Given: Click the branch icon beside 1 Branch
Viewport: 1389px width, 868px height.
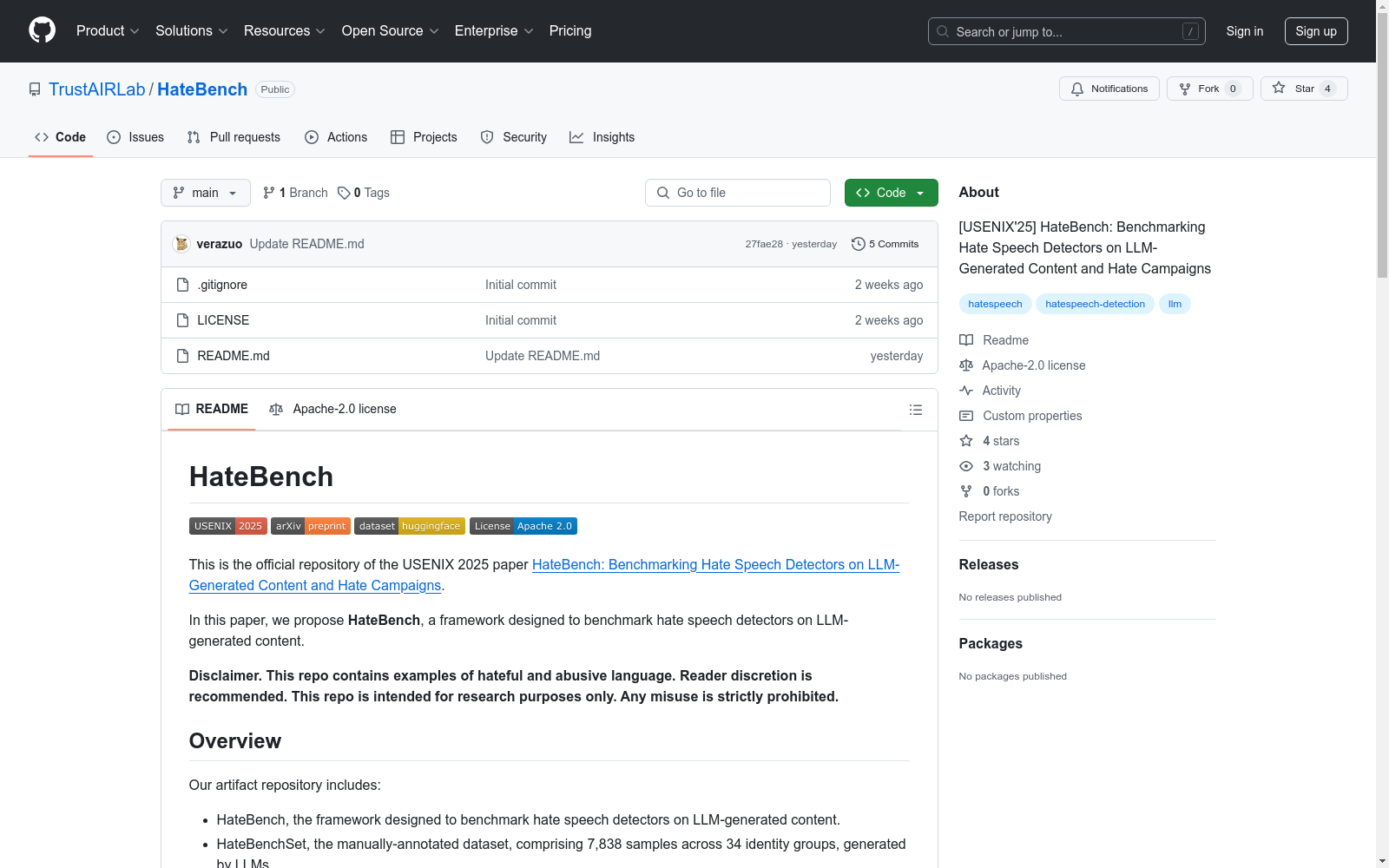Looking at the screenshot, I should (269, 193).
